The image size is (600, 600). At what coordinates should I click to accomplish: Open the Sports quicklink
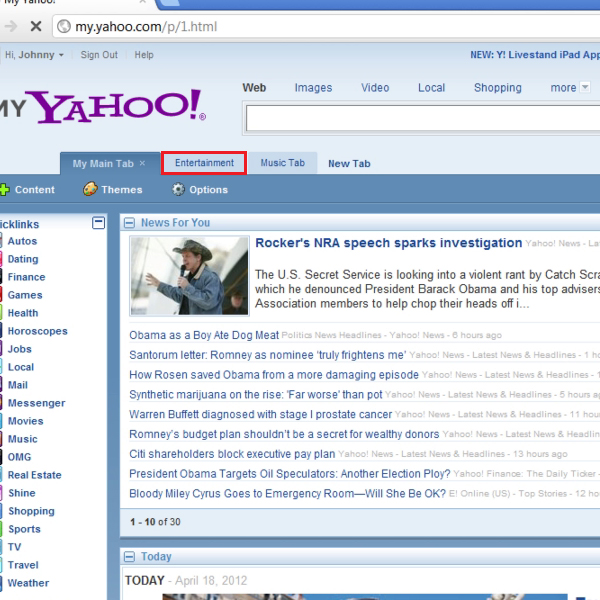pos(24,529)
